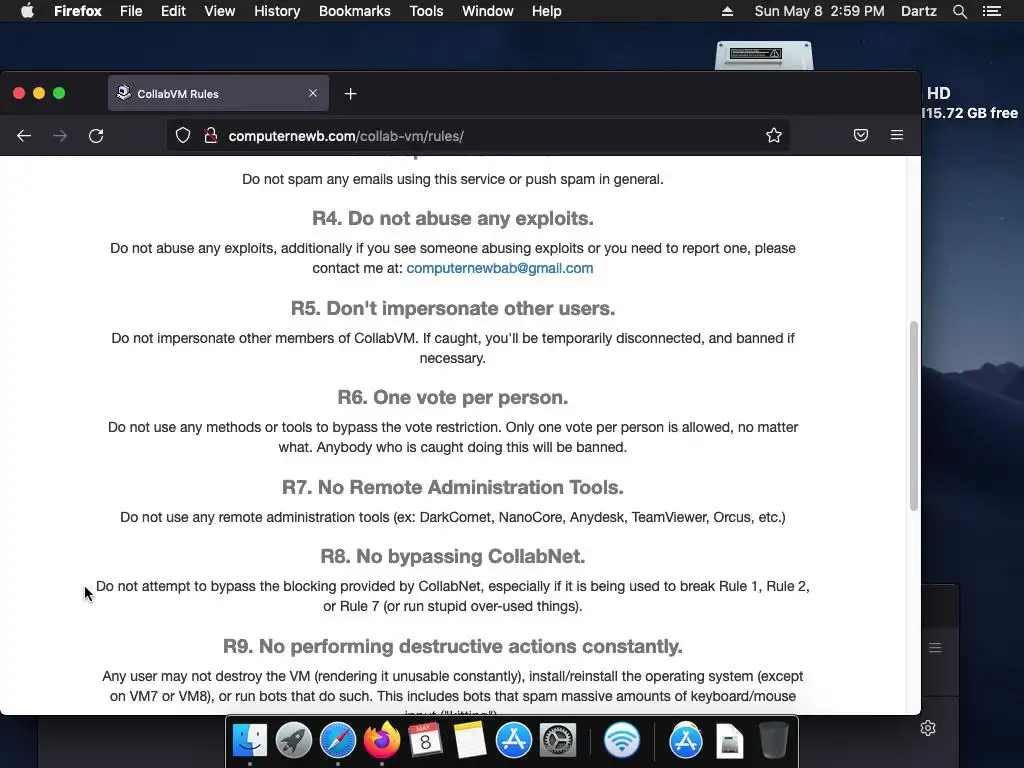
Task: Open the Window menu
Action: point(488,11)
